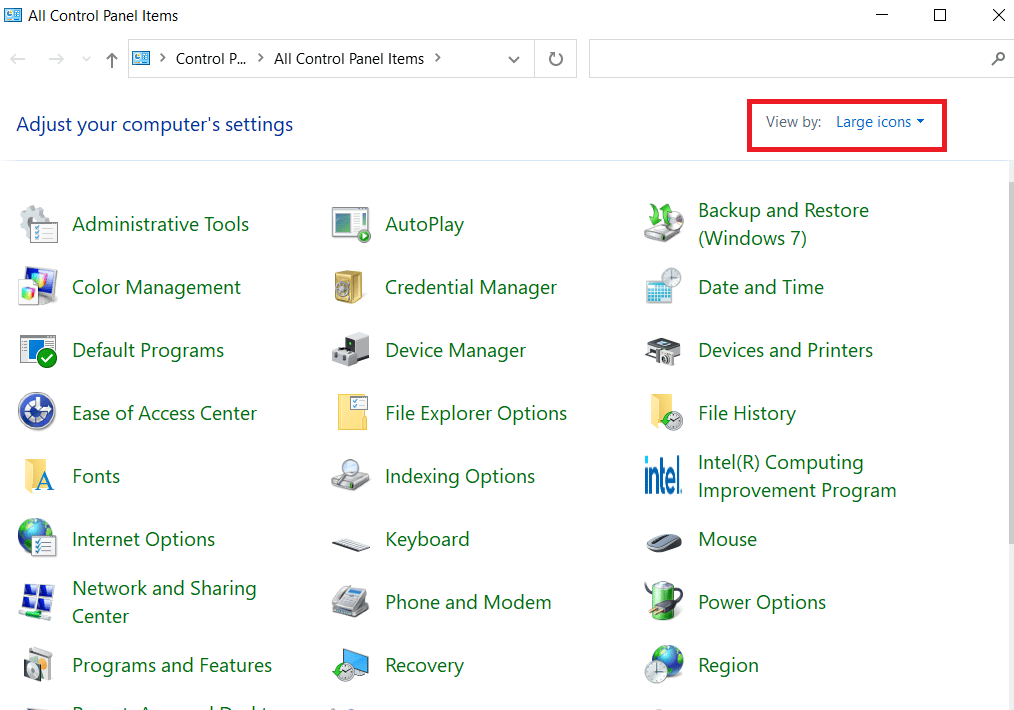
Task: Open the View by Large icons dropdown
Action: [880, 122]
